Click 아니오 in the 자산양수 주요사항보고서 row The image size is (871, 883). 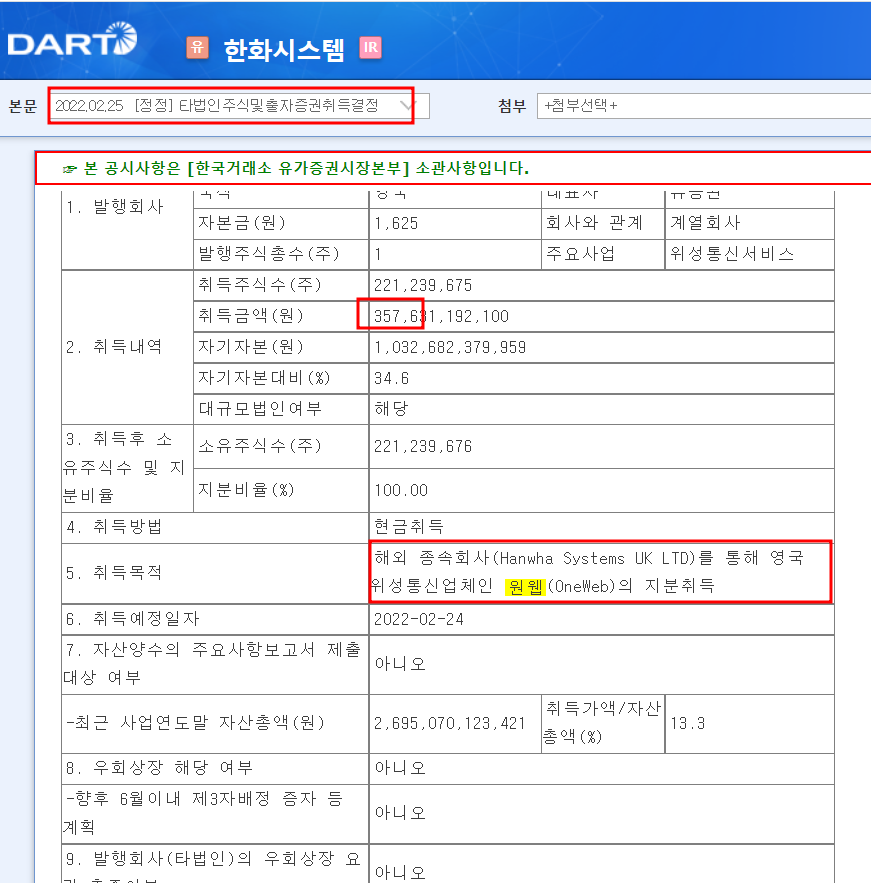click(x=400, y=665)
